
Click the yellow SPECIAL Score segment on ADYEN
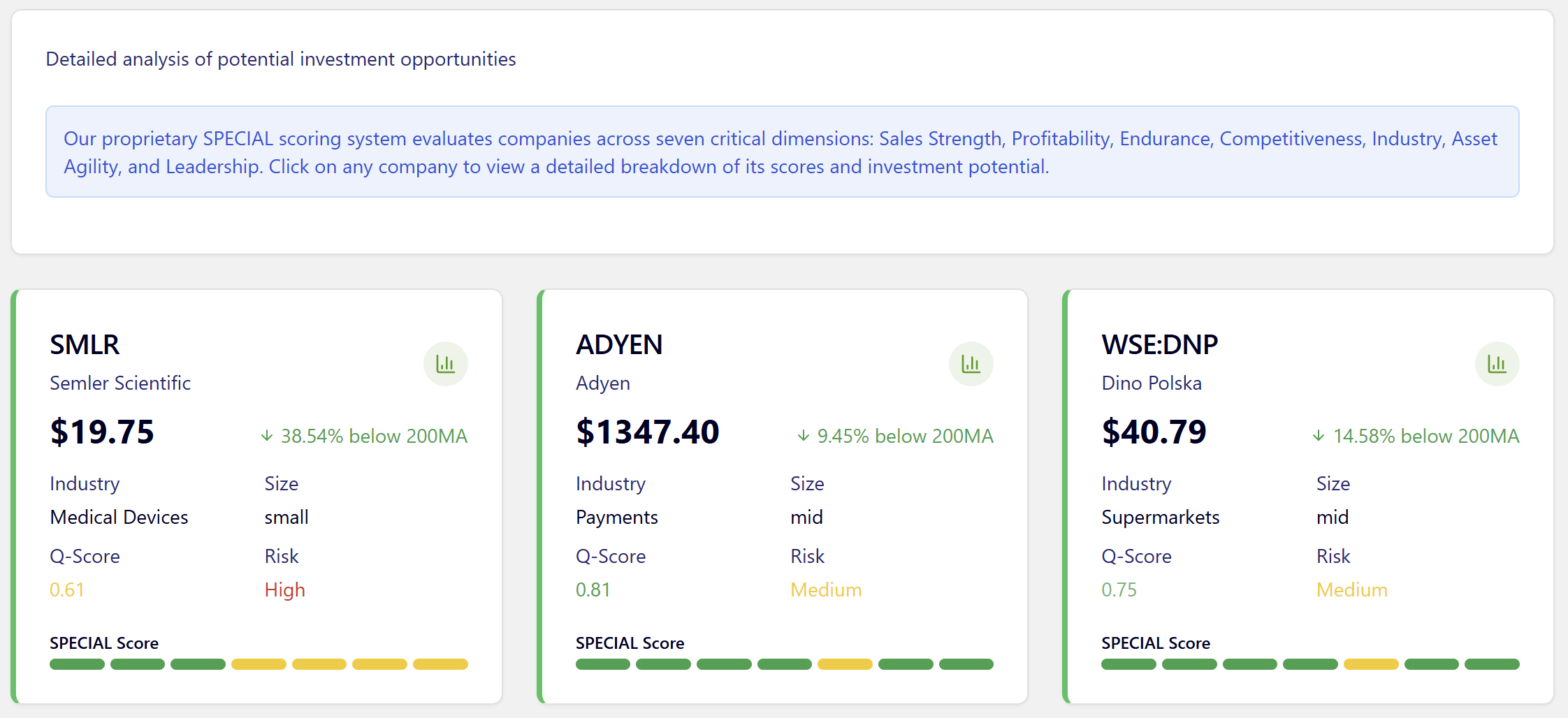pyautogui.click(x=845, y=664)
